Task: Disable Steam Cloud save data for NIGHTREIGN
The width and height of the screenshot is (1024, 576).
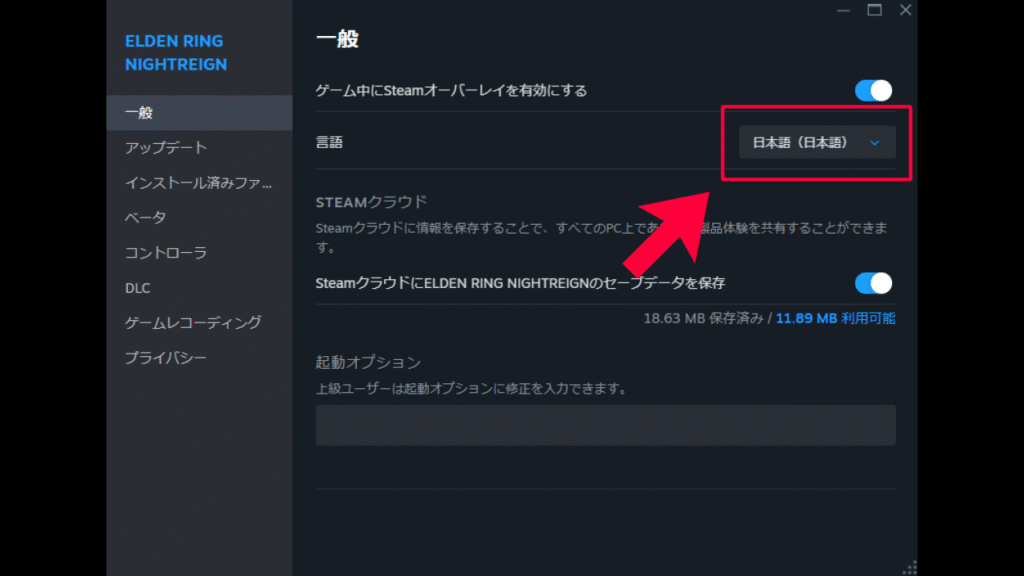Action: (873, 283)
